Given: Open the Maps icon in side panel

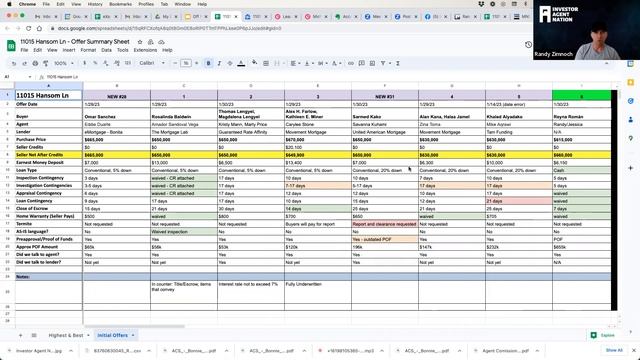Looking at the screenshot, I should (x=631, y=138).
